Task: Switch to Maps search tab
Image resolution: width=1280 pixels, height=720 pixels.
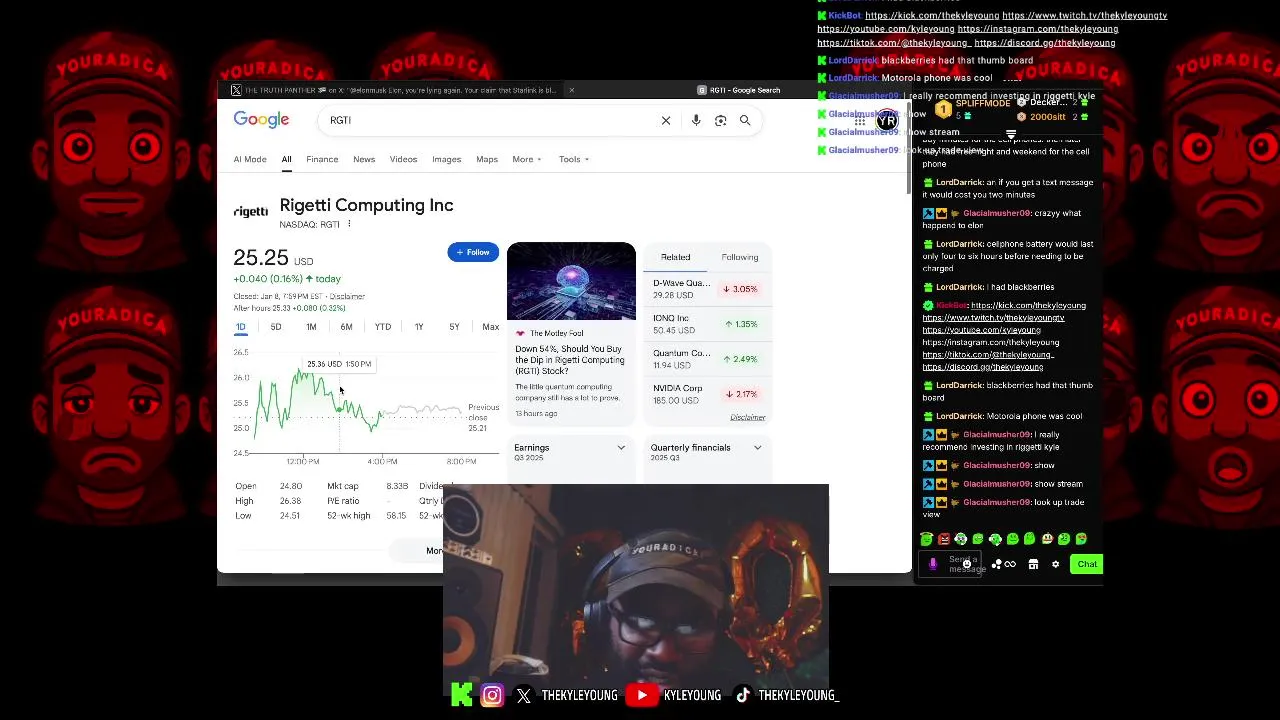Action: pyautogui.click(x=487, y=159)
